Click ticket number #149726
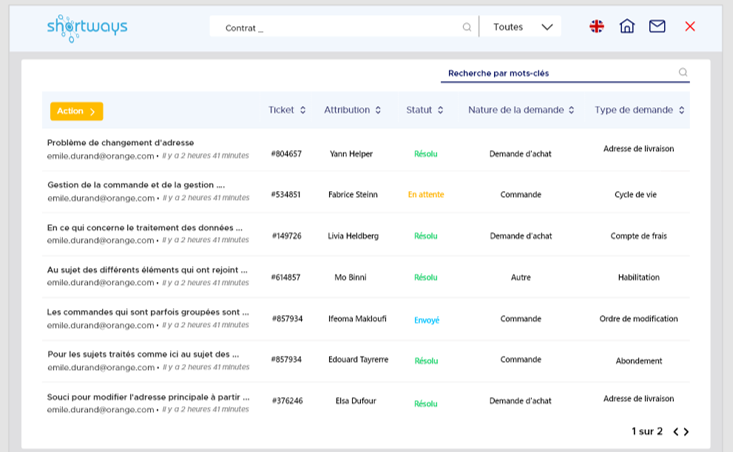The width and height of the screenshot is (733, 452). 287,236
